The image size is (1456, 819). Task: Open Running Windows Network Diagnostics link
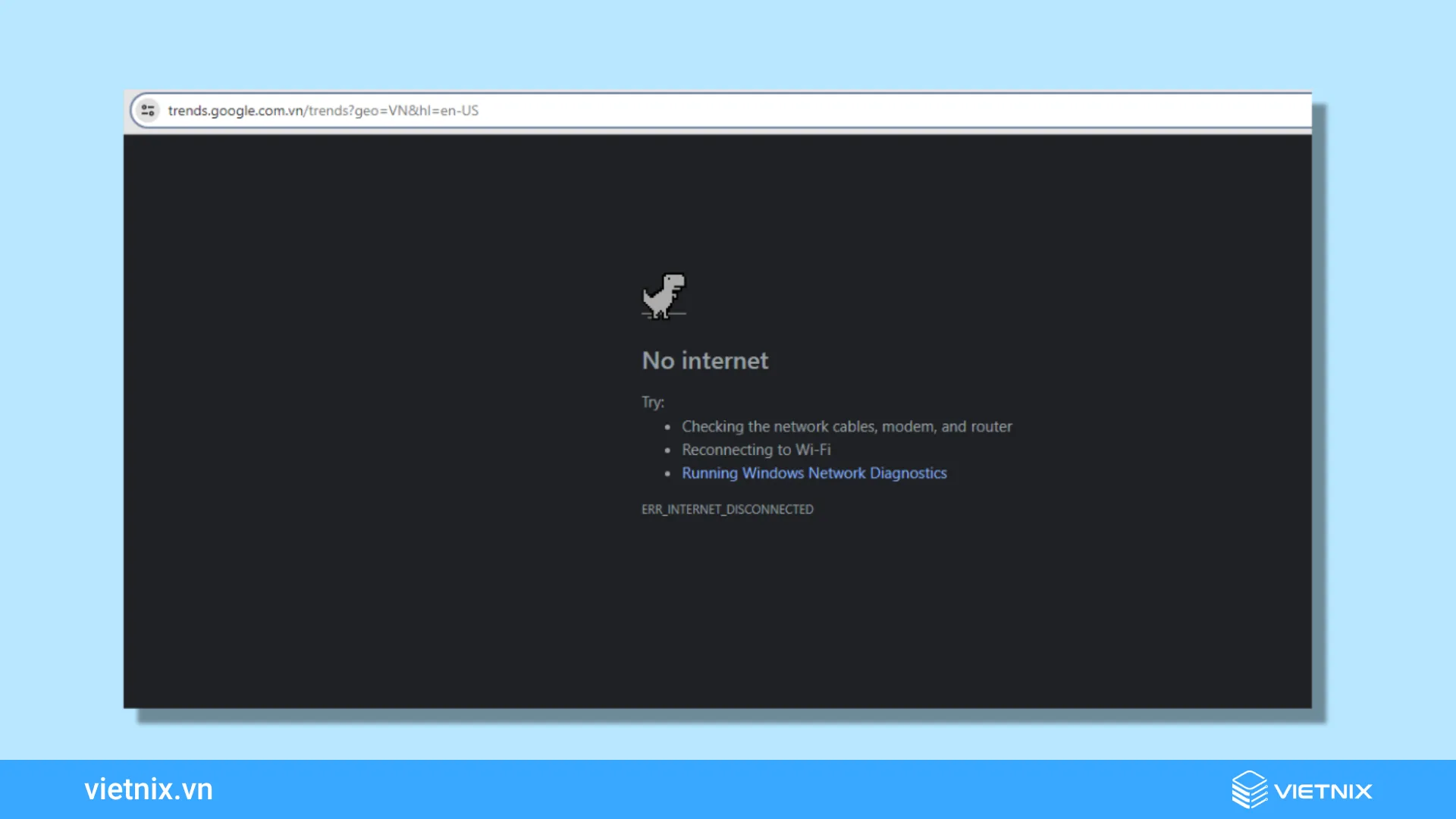[x=814, y=473]
